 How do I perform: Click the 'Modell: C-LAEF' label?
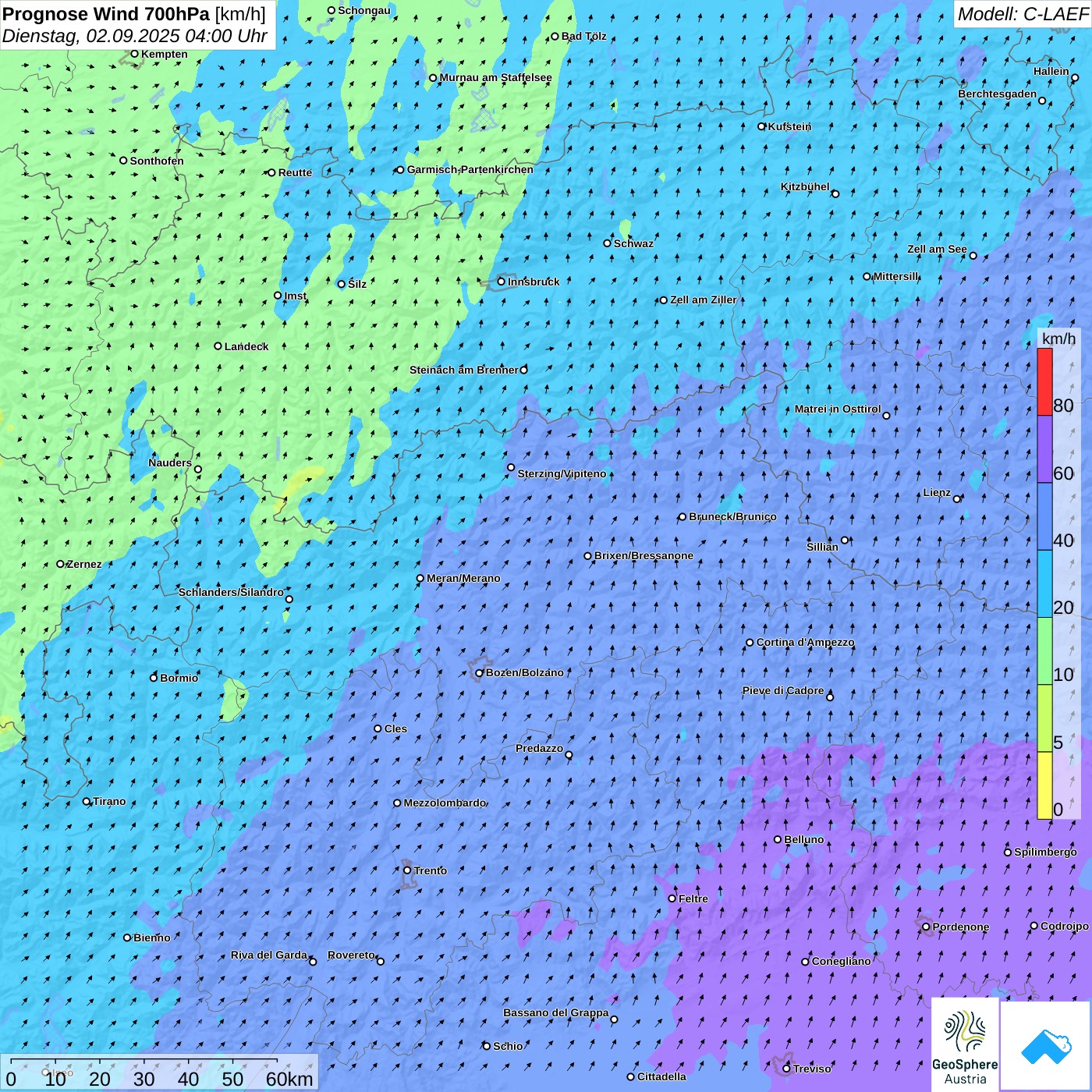1023,14
